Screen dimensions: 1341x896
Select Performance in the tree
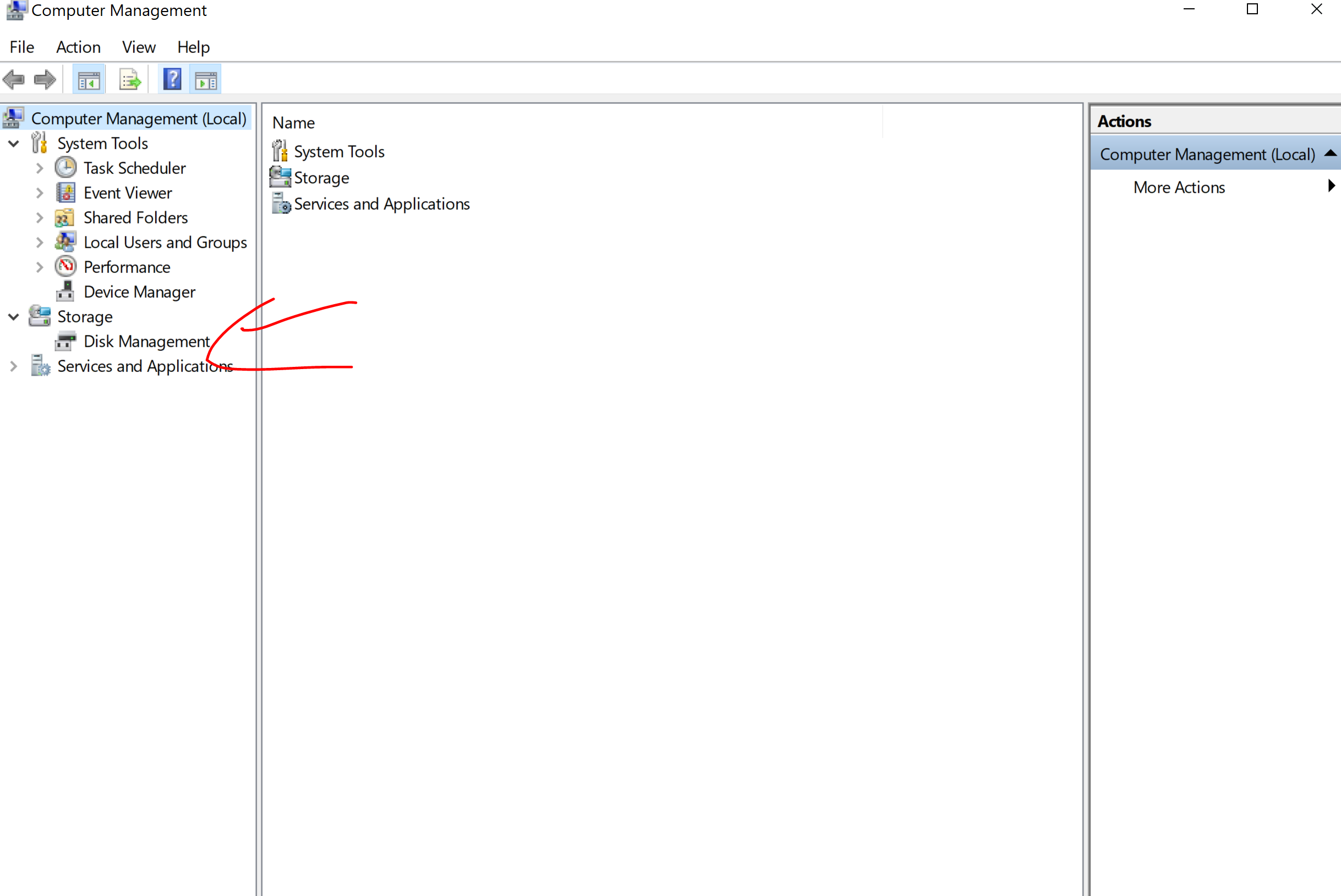point(127,267)
